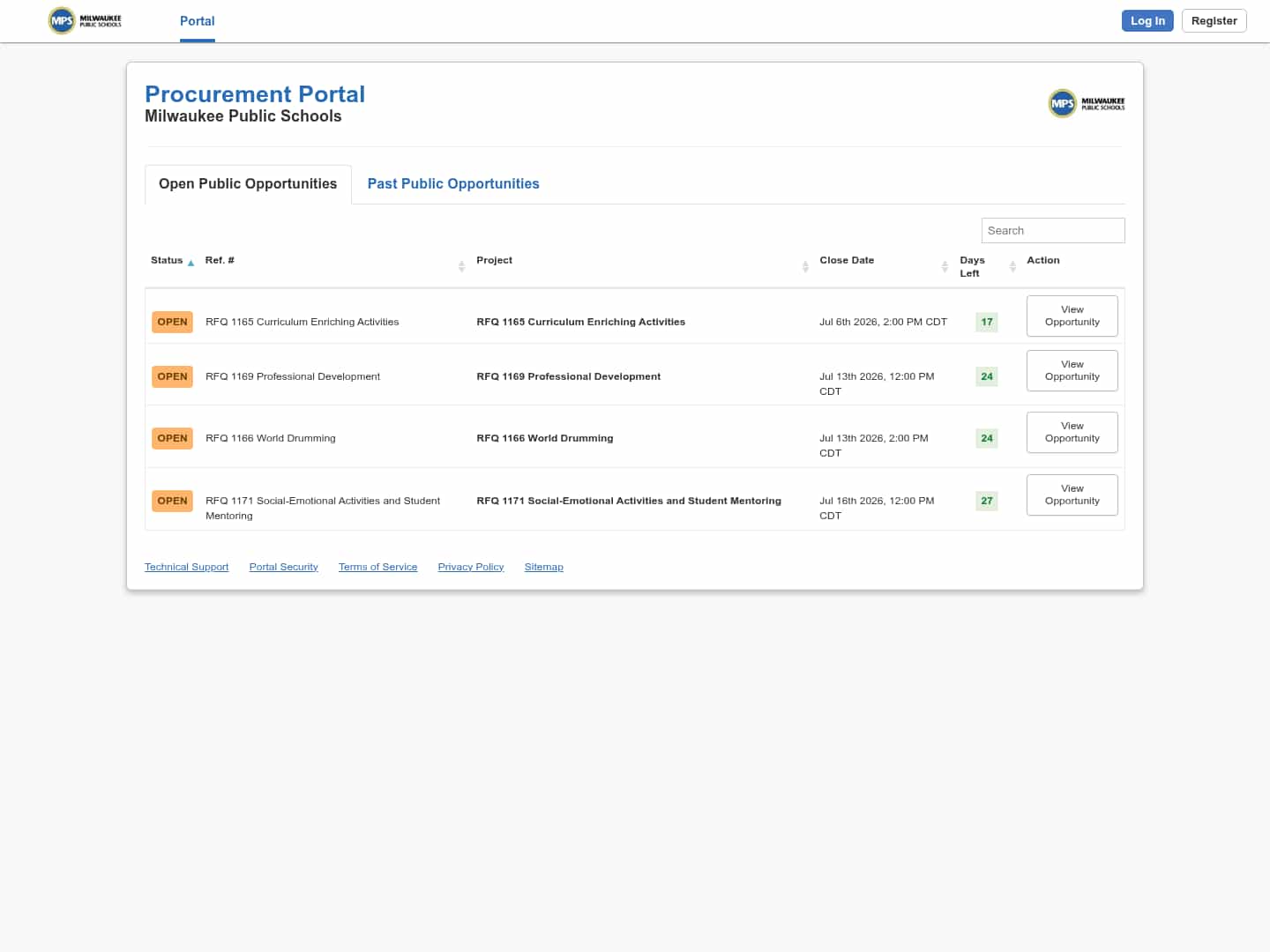This screenshot has height=952, width=1270.
Task: Click Ref. # cell RFQ 1166 World Drumming
Action: 270,438
